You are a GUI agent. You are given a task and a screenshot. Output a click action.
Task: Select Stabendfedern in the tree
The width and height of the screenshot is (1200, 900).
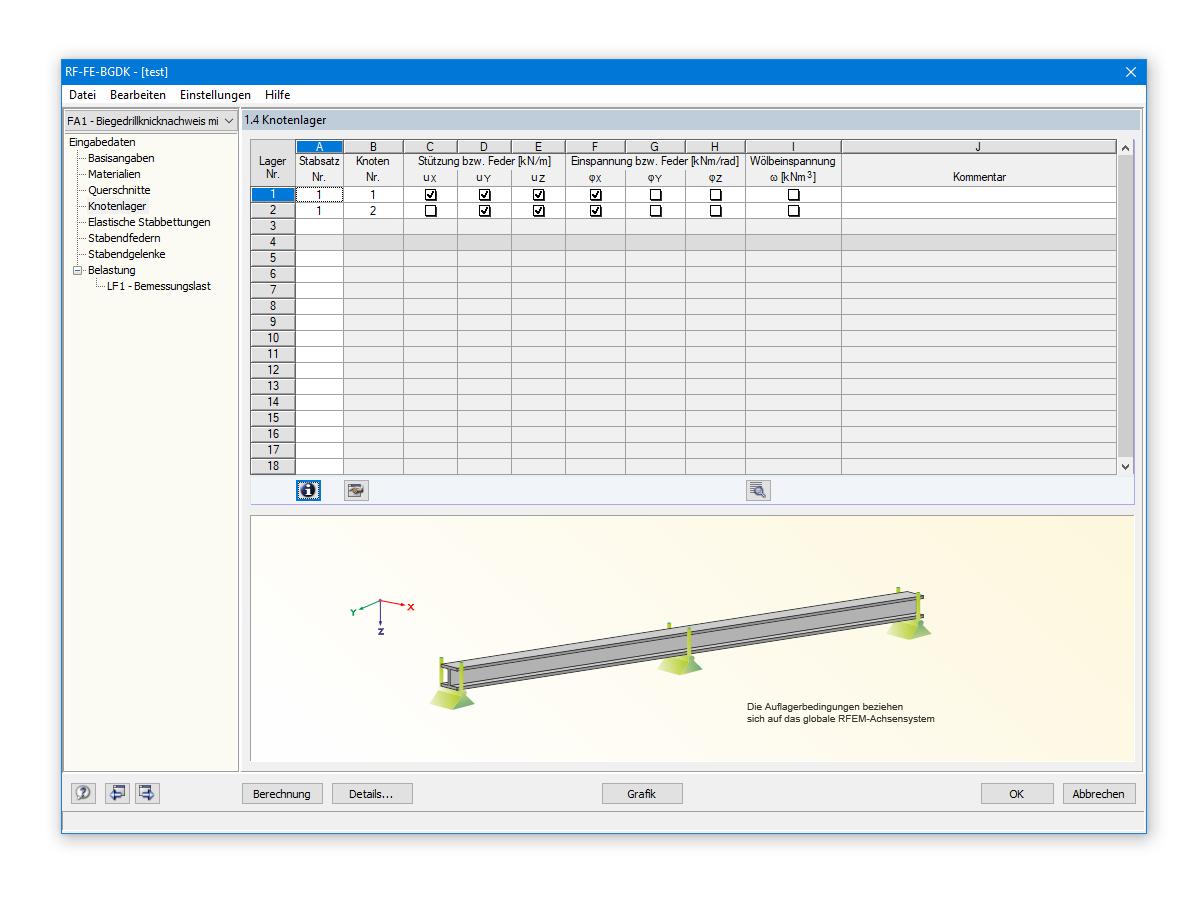click(x=124, y=238)
